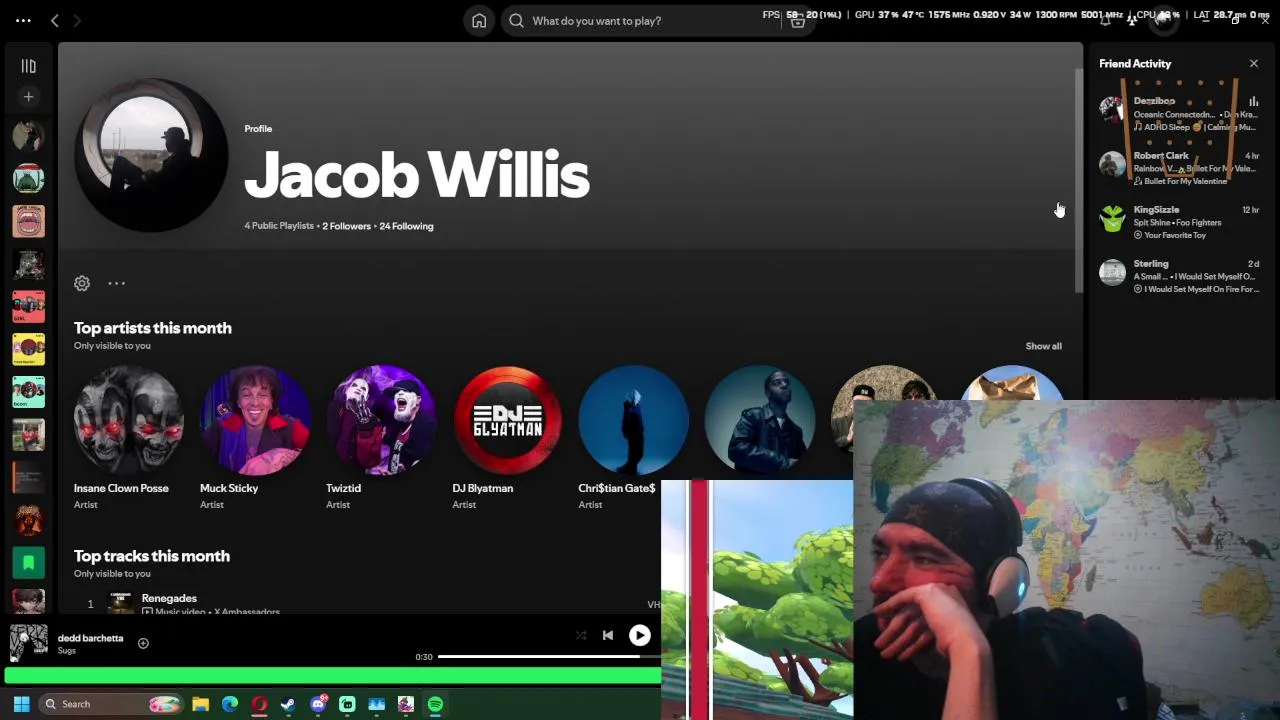Open Renegades track album thumbnail
This screenshot has height=720, width=1280.
(x=120, y=602)
